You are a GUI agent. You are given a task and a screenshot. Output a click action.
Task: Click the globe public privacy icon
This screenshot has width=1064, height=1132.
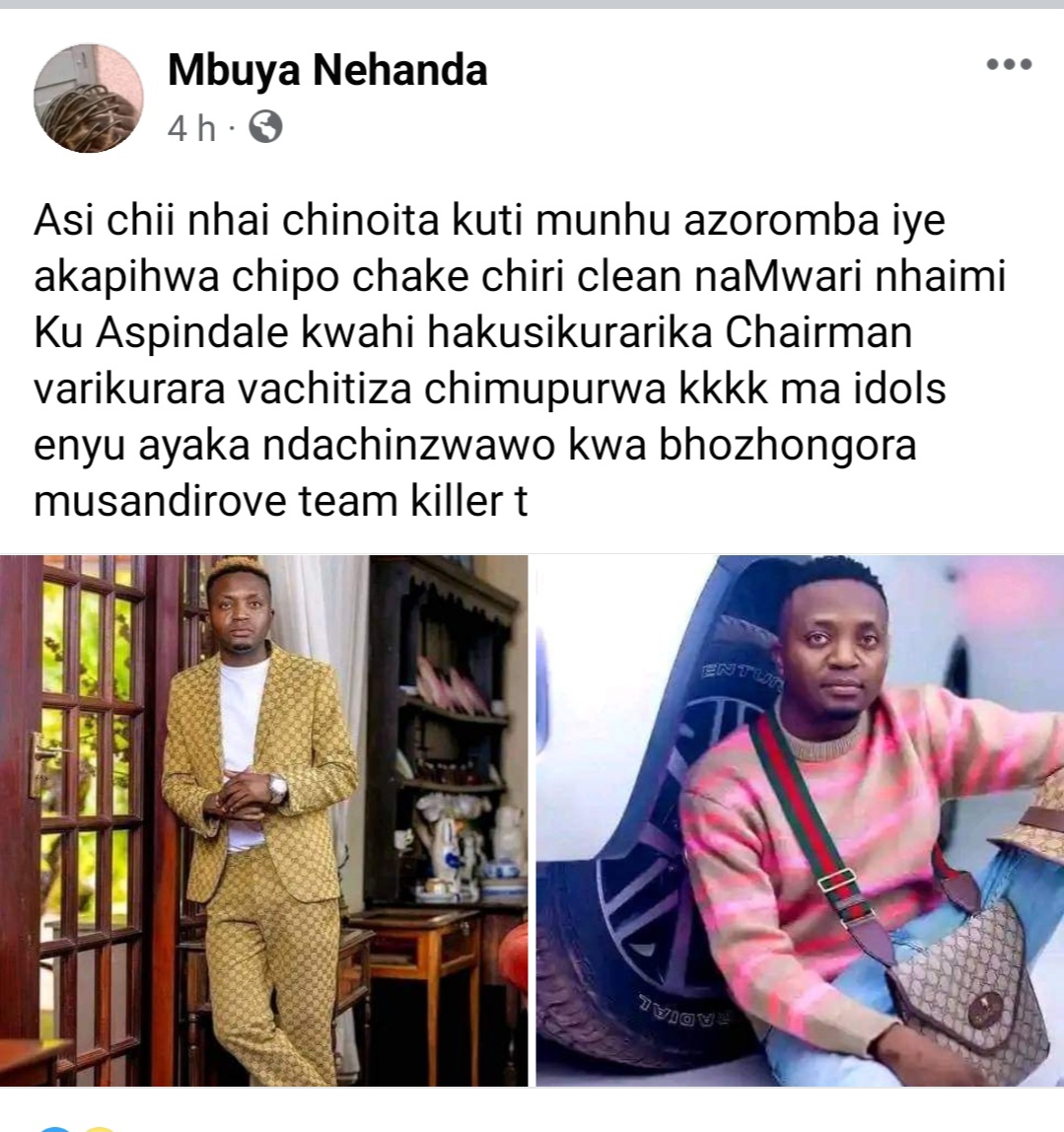[265, 127]
